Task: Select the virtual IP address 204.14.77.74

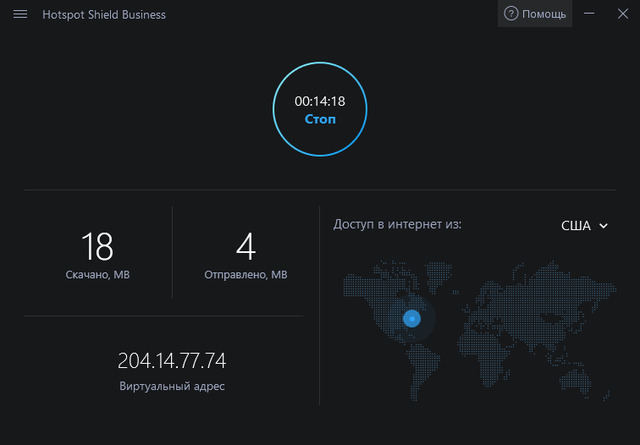Action: click(172, 360)
